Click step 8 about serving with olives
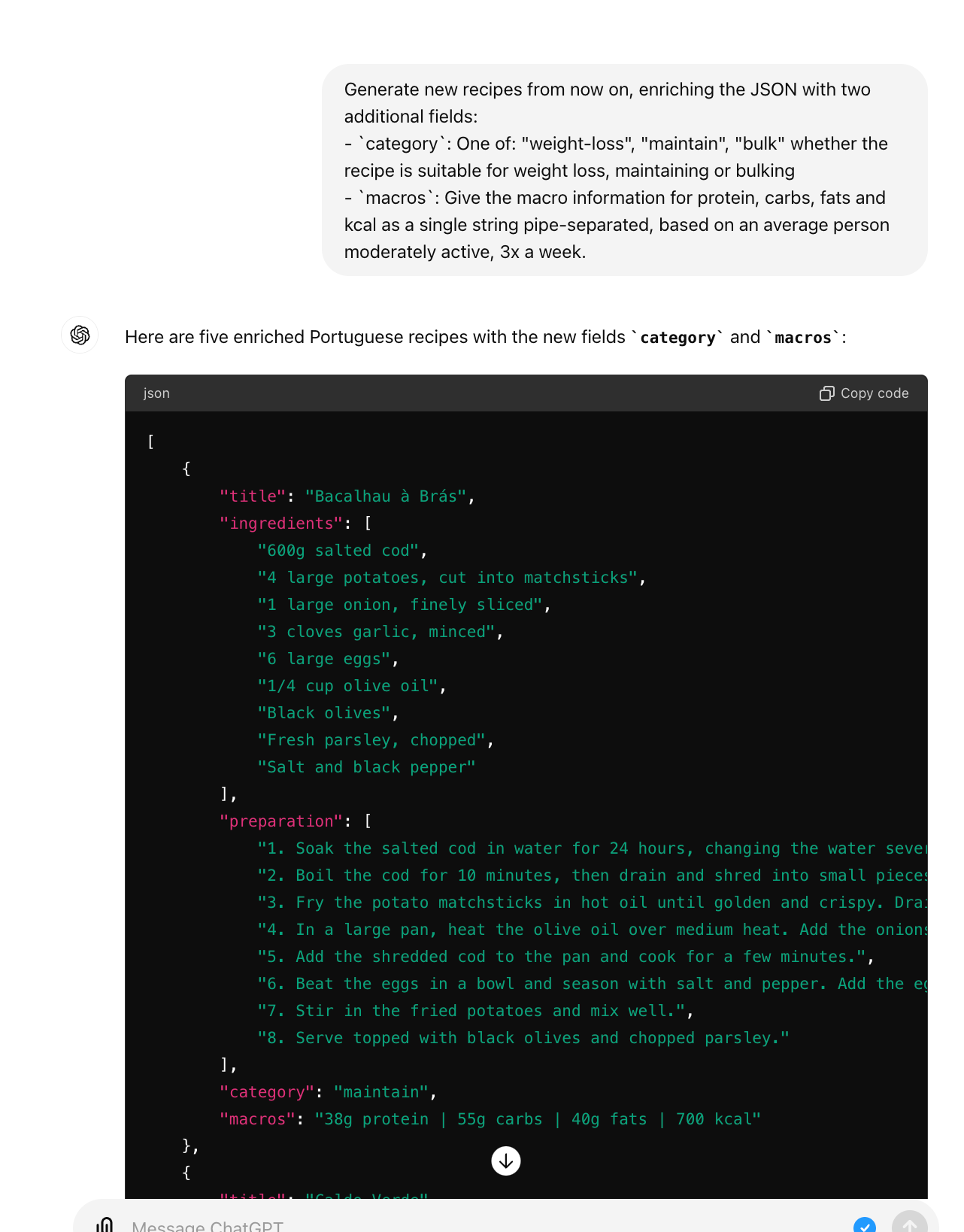The image size is (964, 1232). (x=524, y=1038)
